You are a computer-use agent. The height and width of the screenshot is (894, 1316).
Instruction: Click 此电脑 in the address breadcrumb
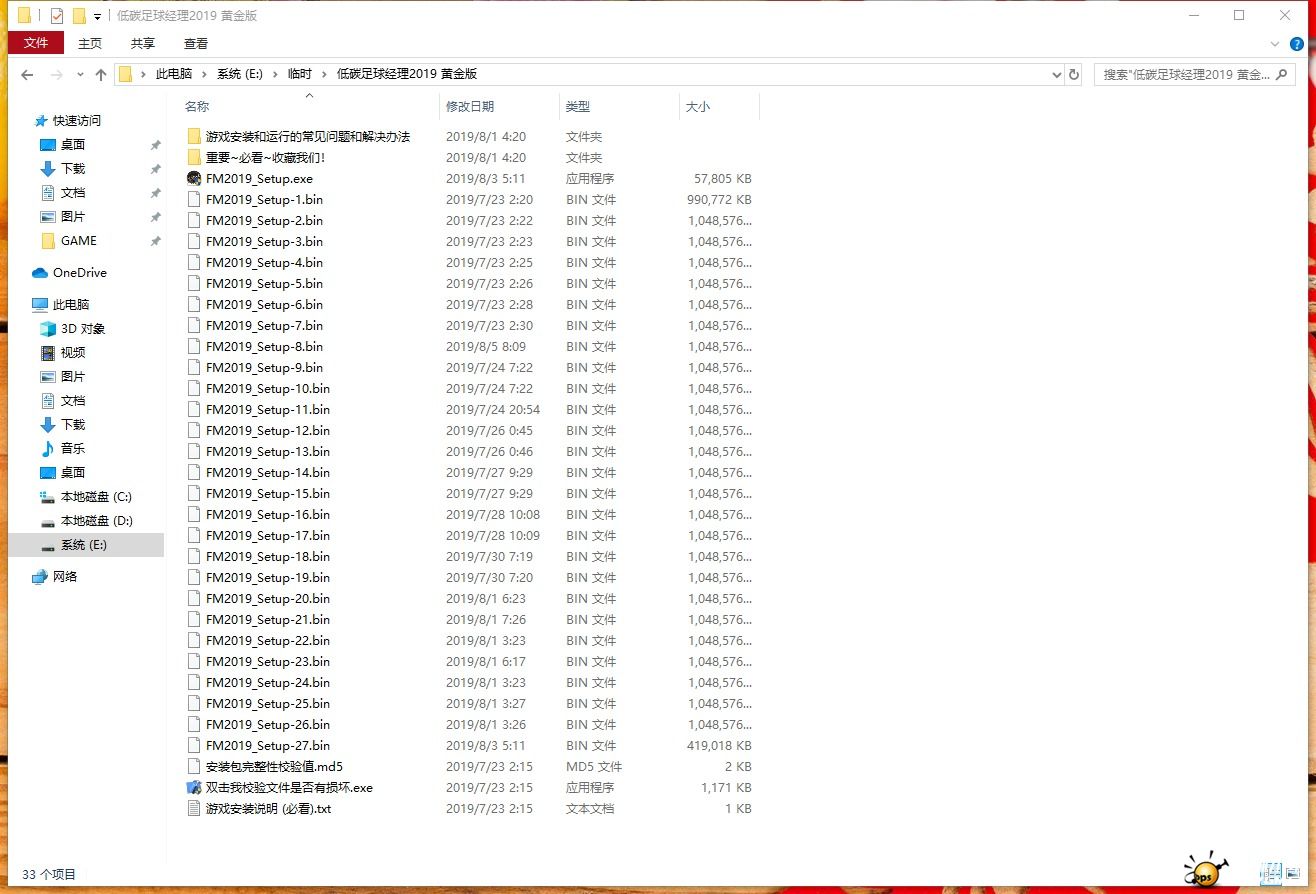(x=174, y=74)
